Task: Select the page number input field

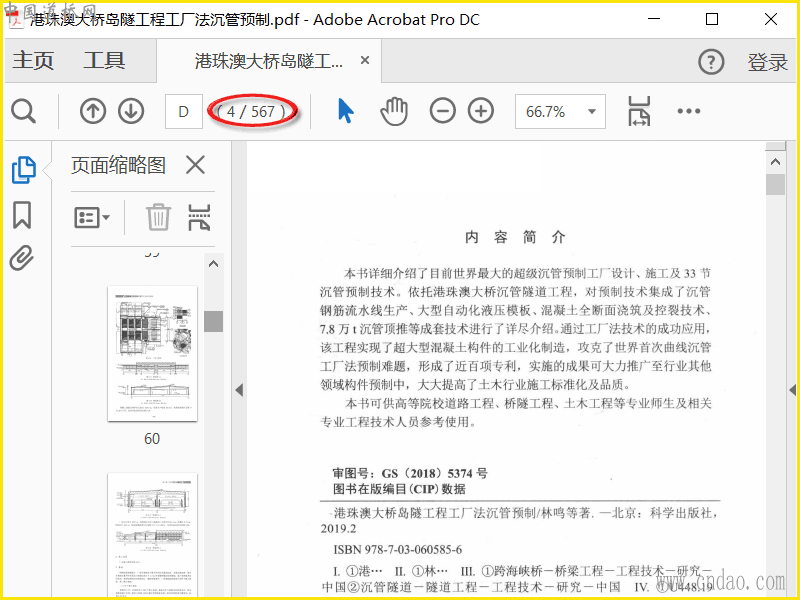Action: (184, 111)
